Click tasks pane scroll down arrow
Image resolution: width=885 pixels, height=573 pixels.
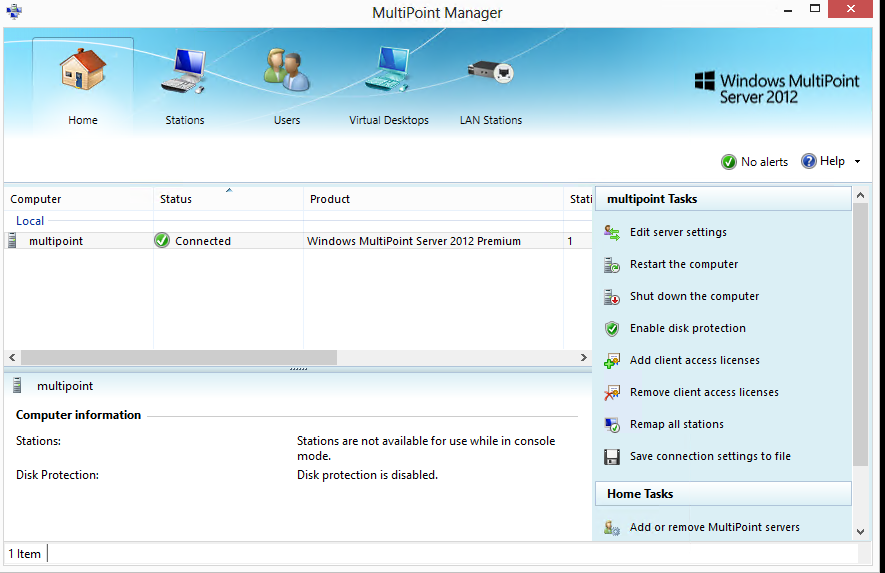(x=860, y=531)
